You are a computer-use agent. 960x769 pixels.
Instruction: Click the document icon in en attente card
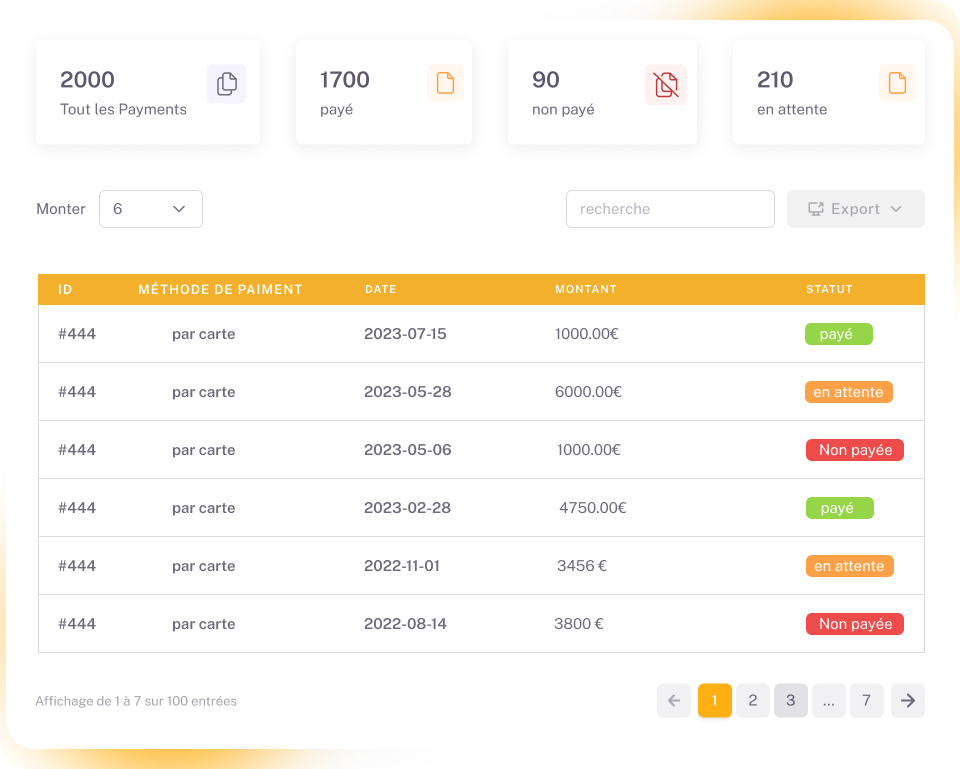coord(897,84)
